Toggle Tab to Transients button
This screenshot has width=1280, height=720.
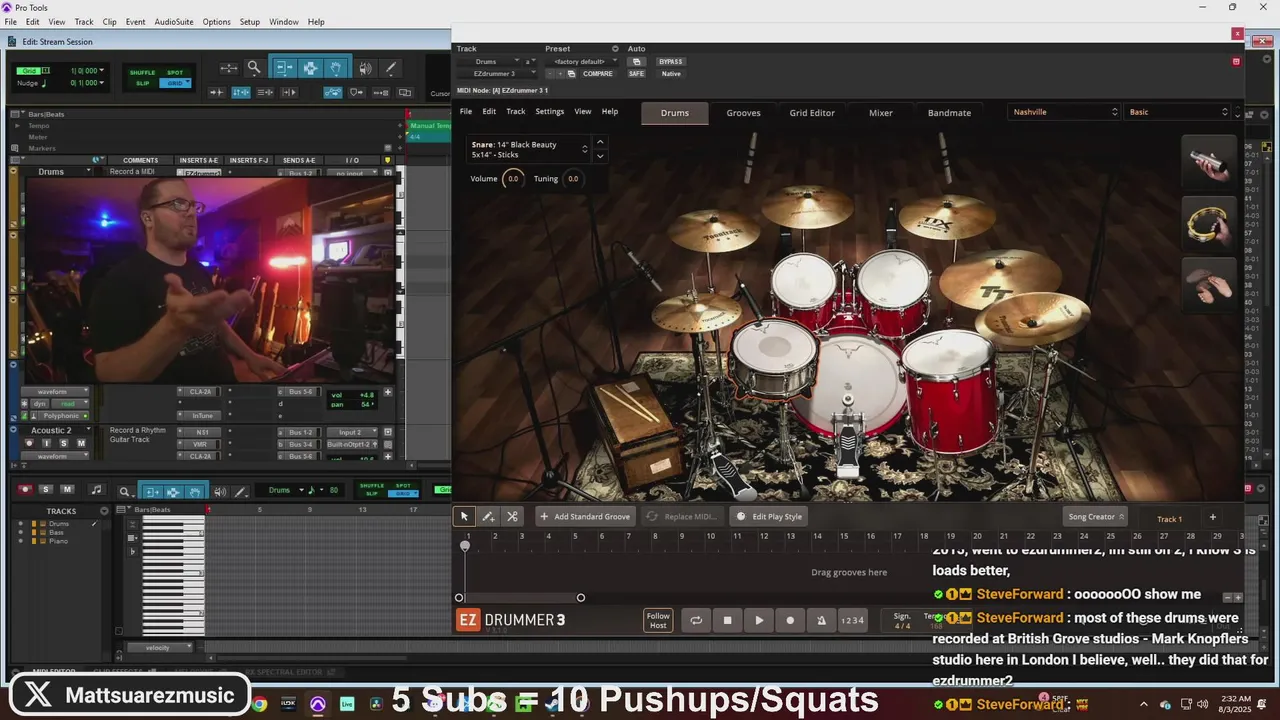coord(216,92)
